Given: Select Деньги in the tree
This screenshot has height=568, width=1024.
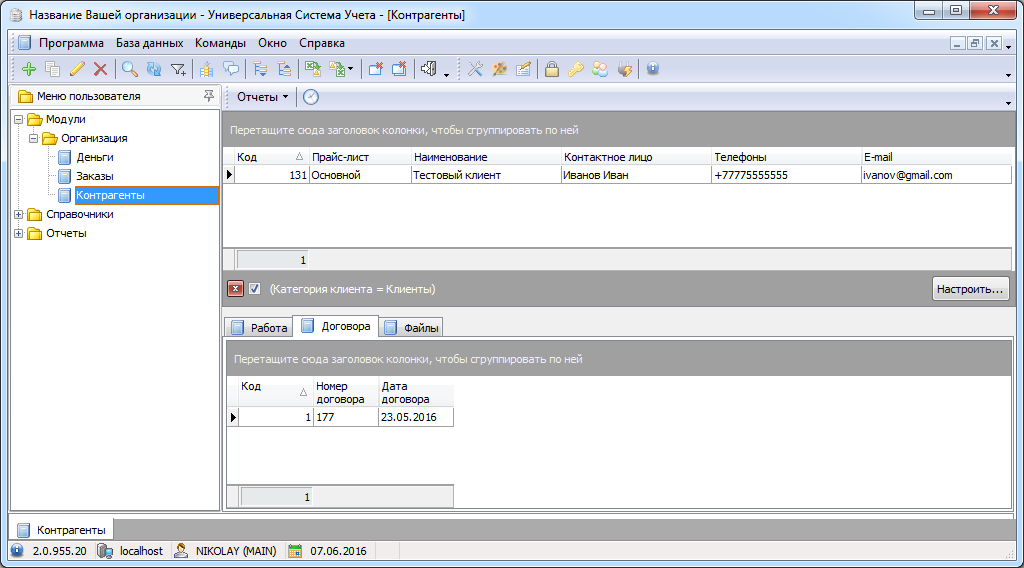Looking at the screenshot, I should (x=95, y=157).
